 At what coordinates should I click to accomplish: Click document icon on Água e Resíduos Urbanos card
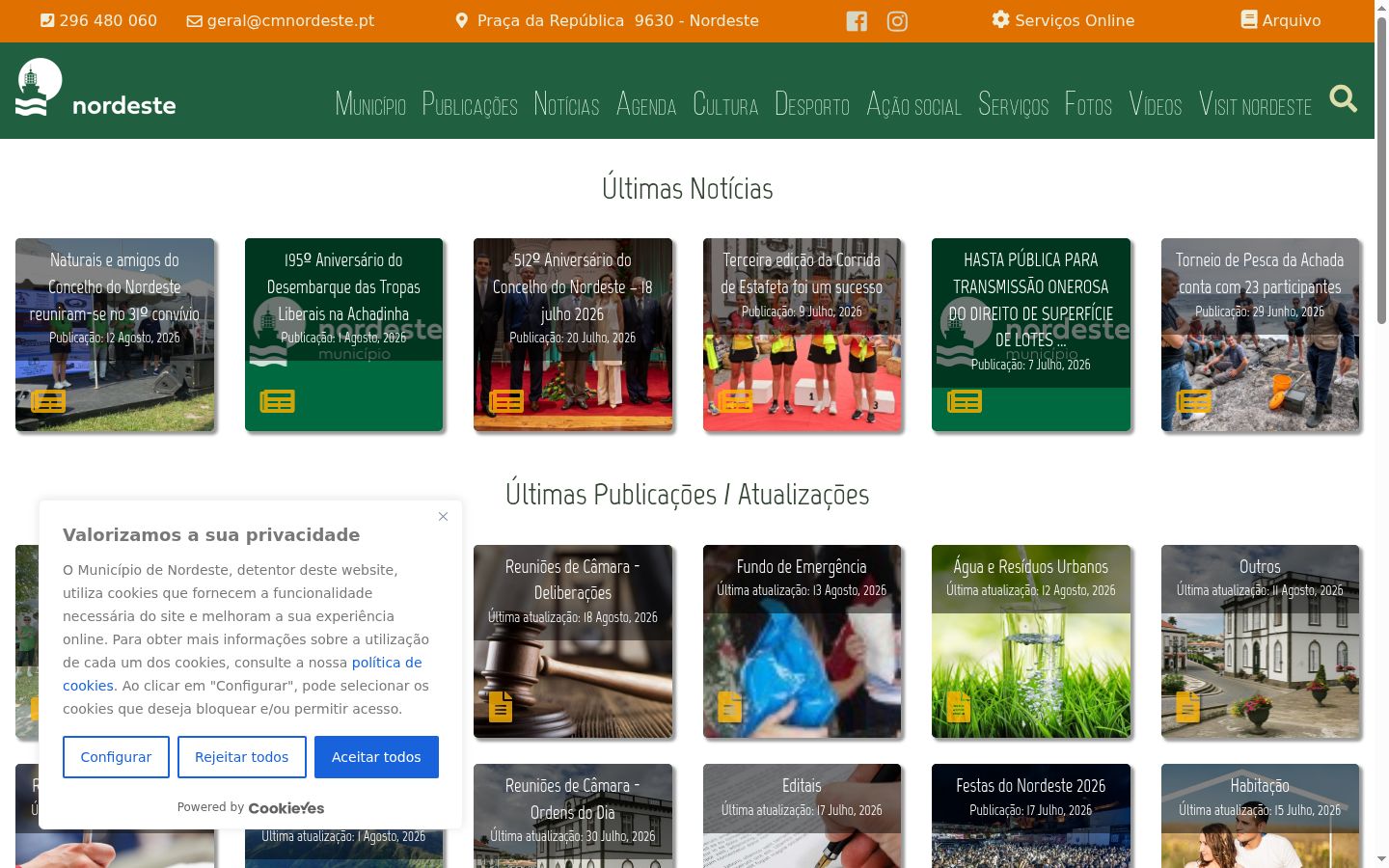pyautogui.click(x=959, y=707)
